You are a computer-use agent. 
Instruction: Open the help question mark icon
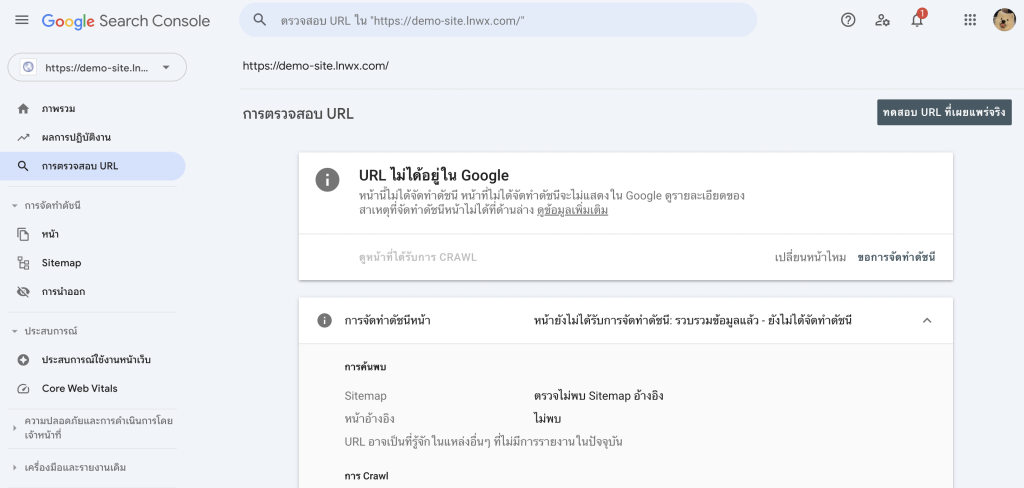click(x=848, y=20)
